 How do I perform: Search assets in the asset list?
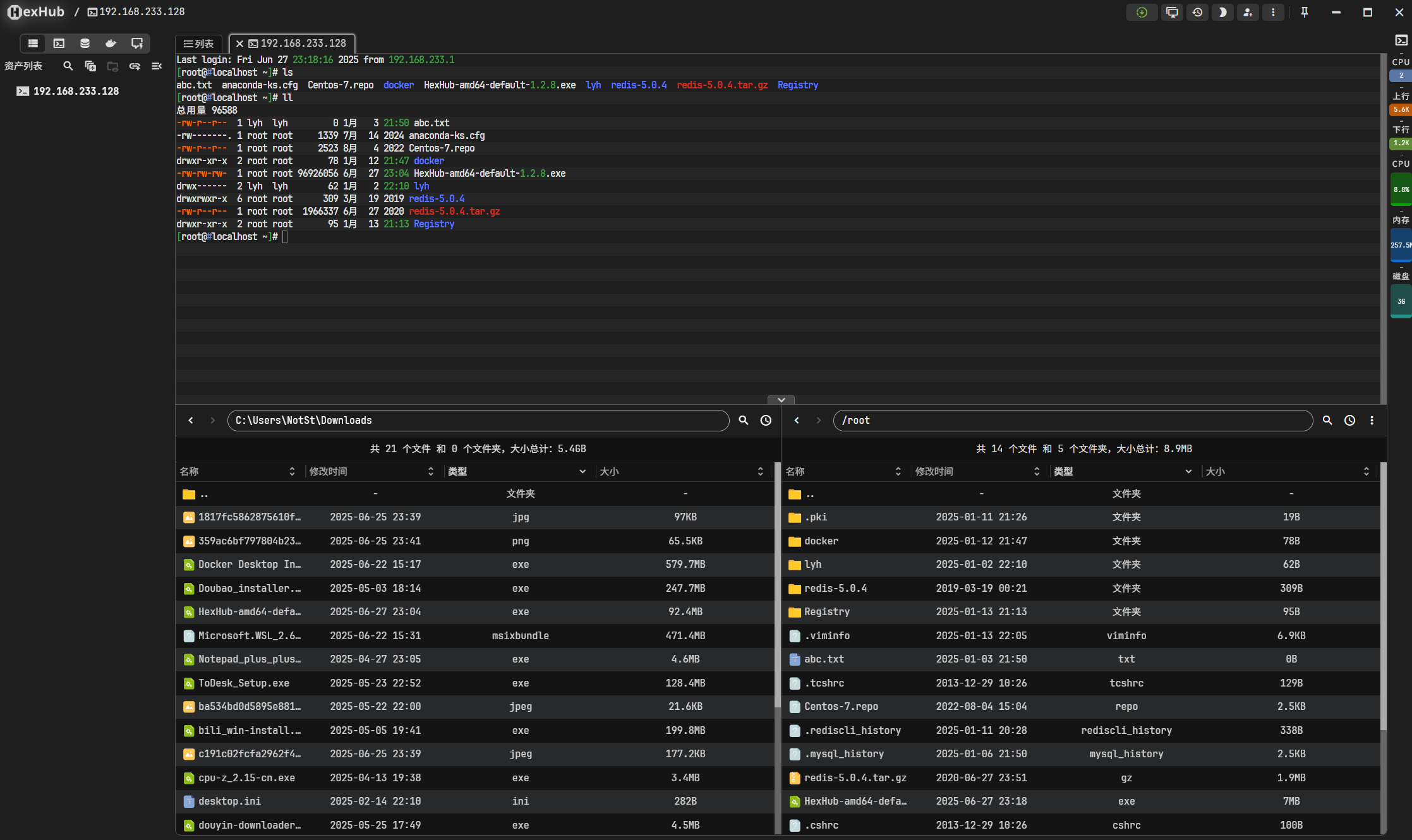pyautogui.click(x=68, y=66)
